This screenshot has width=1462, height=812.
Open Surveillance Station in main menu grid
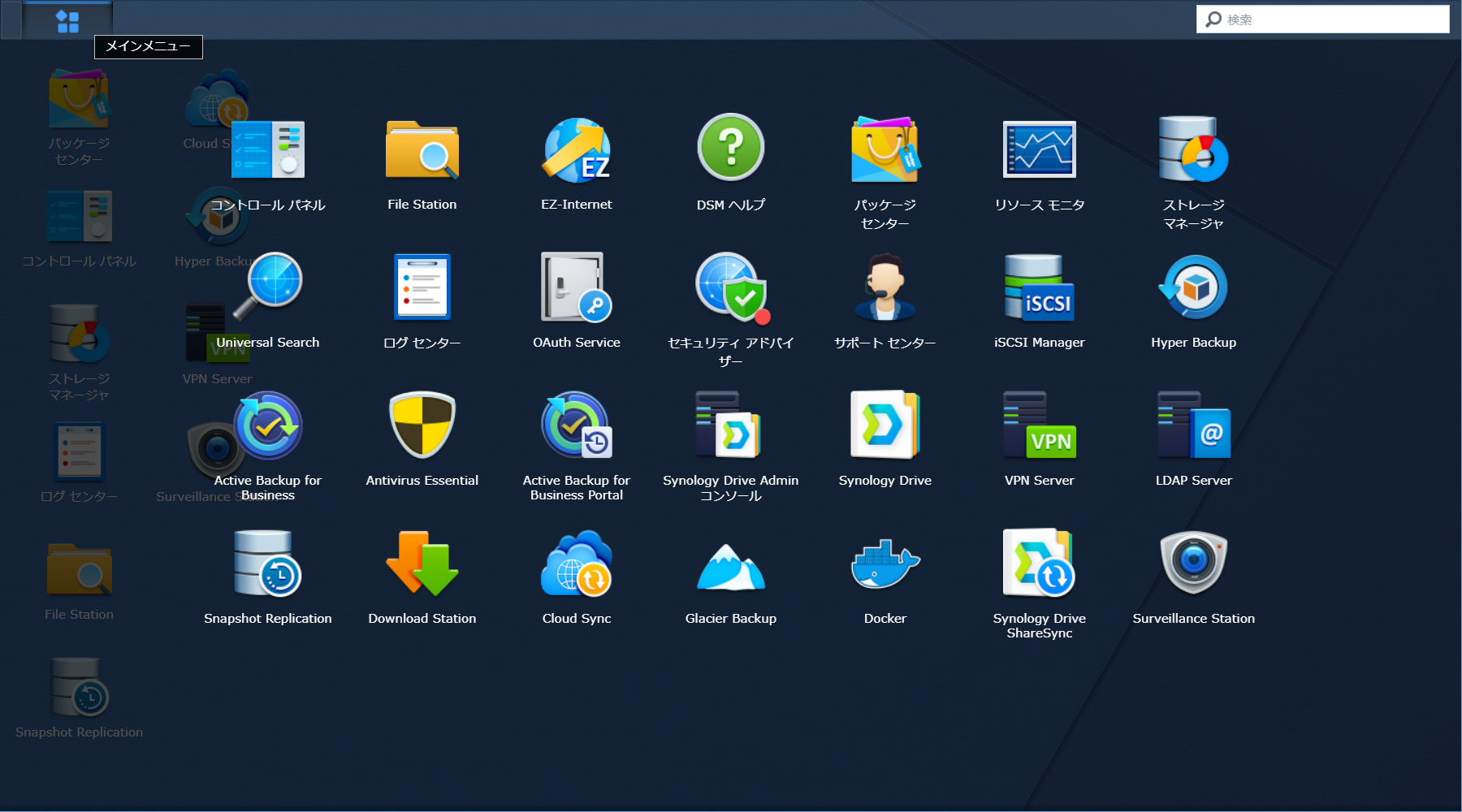pyautogui.click(x=1194, y=578)
